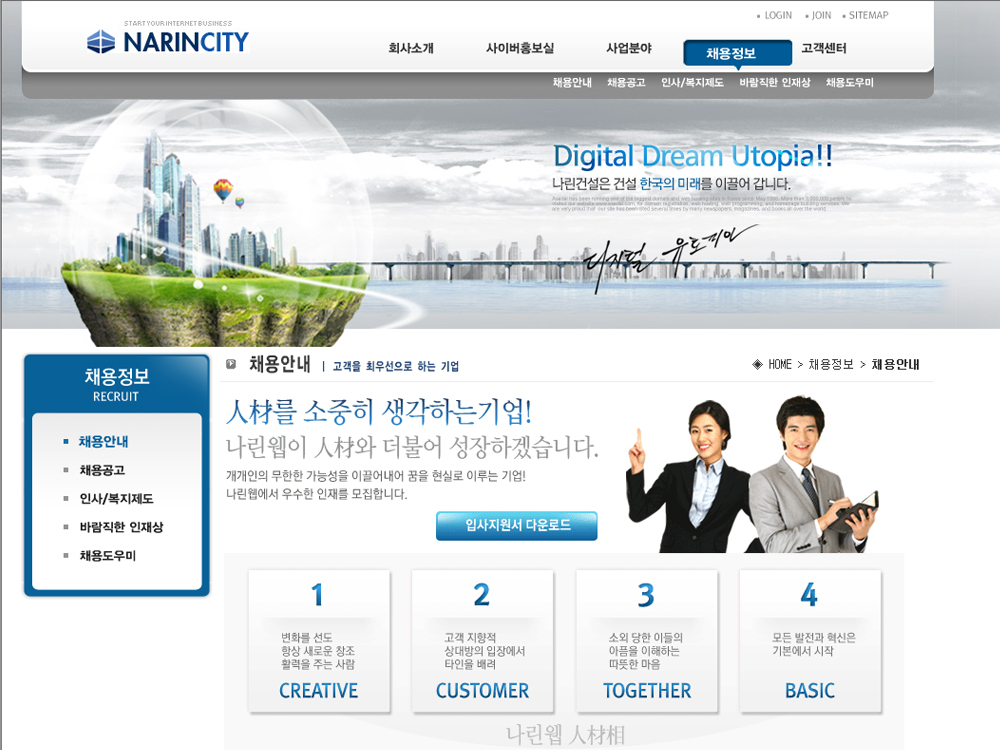Open the 고객센터 menu item
1000x750 pixels.
tap(824, 49)
